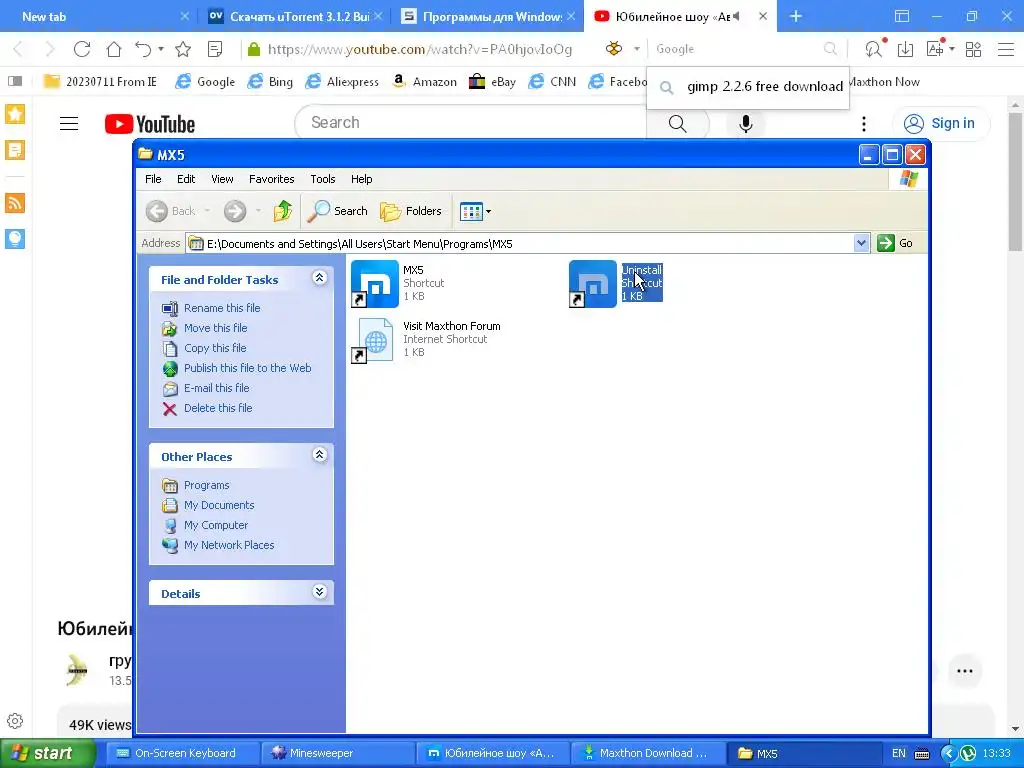Click the Favorites star in left sidebar
The height and width of the screenshot is (768, 1024).
pos(15,114)
